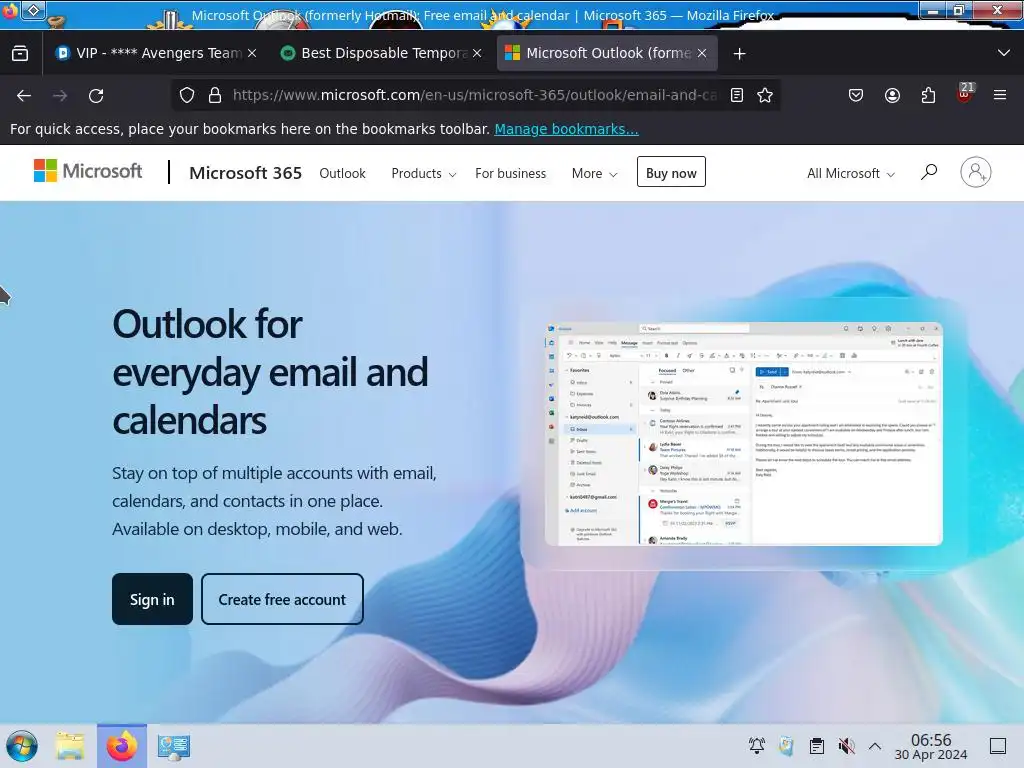Reload the current page
The height and width of the screenshot is (768, 1024).
click(x=96, y=95)
